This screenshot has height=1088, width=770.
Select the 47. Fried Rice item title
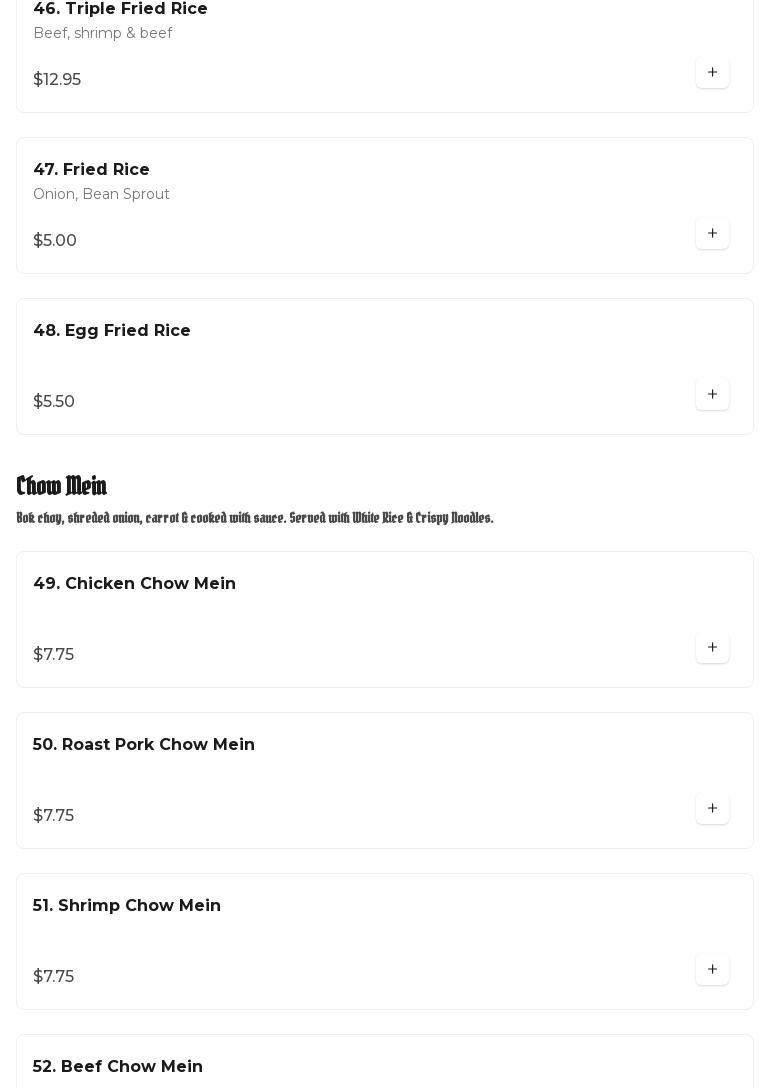[x=91, y=170]
